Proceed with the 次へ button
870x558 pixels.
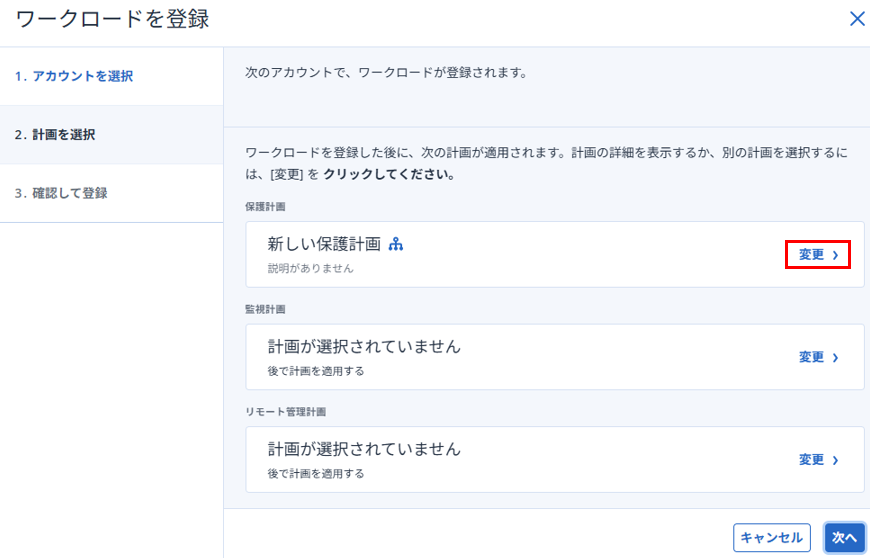click(844, 538)
